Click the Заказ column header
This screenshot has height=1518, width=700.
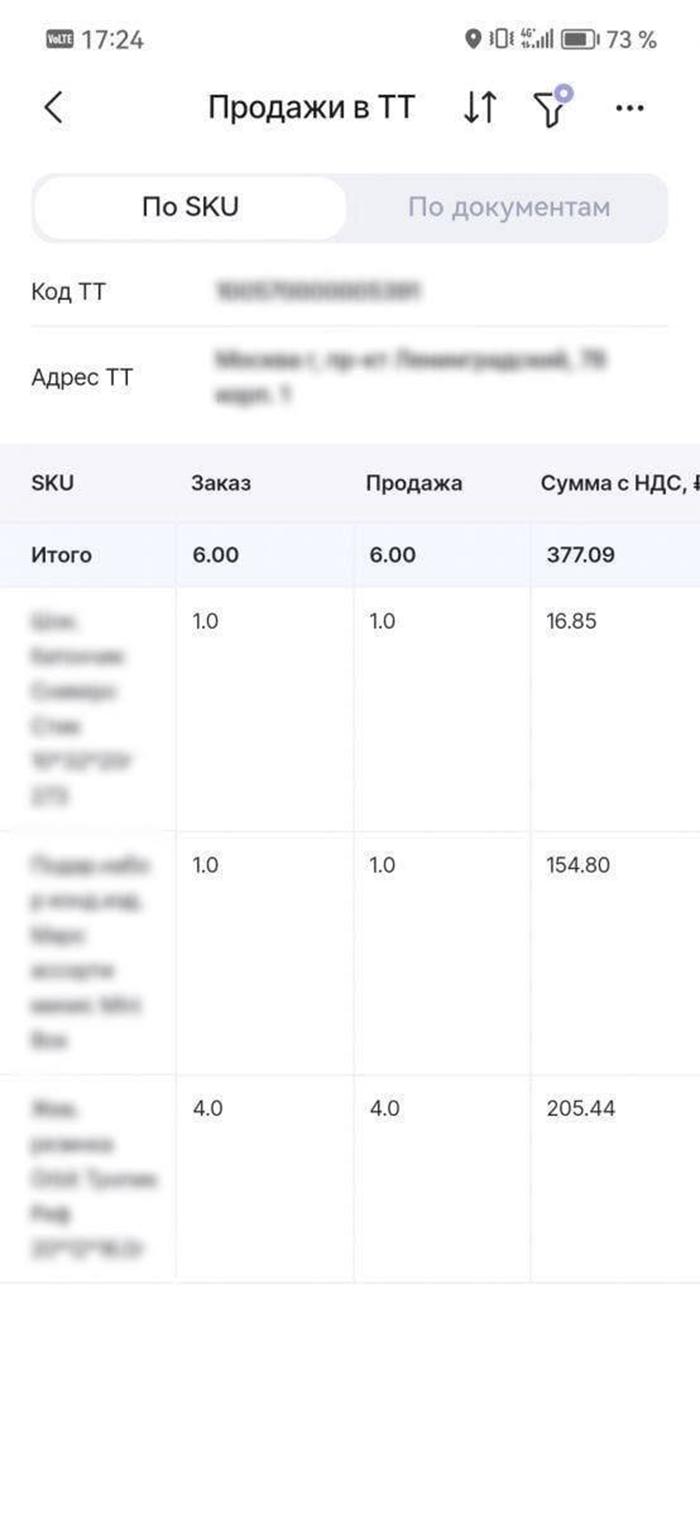221,484
